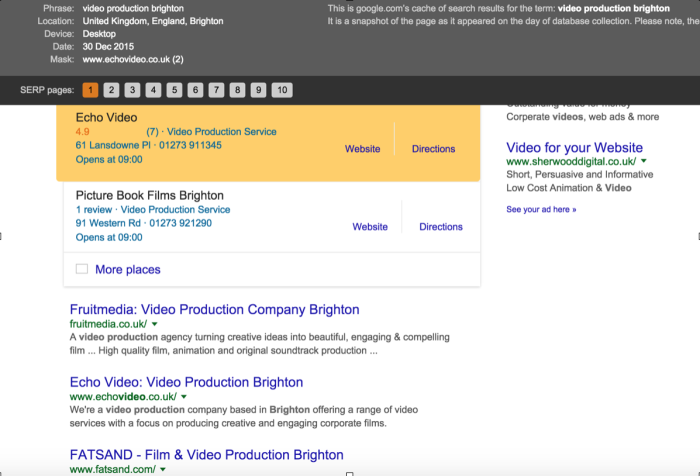Go to SERP page 6
700x476 pixels.
(x=195, y=90)
